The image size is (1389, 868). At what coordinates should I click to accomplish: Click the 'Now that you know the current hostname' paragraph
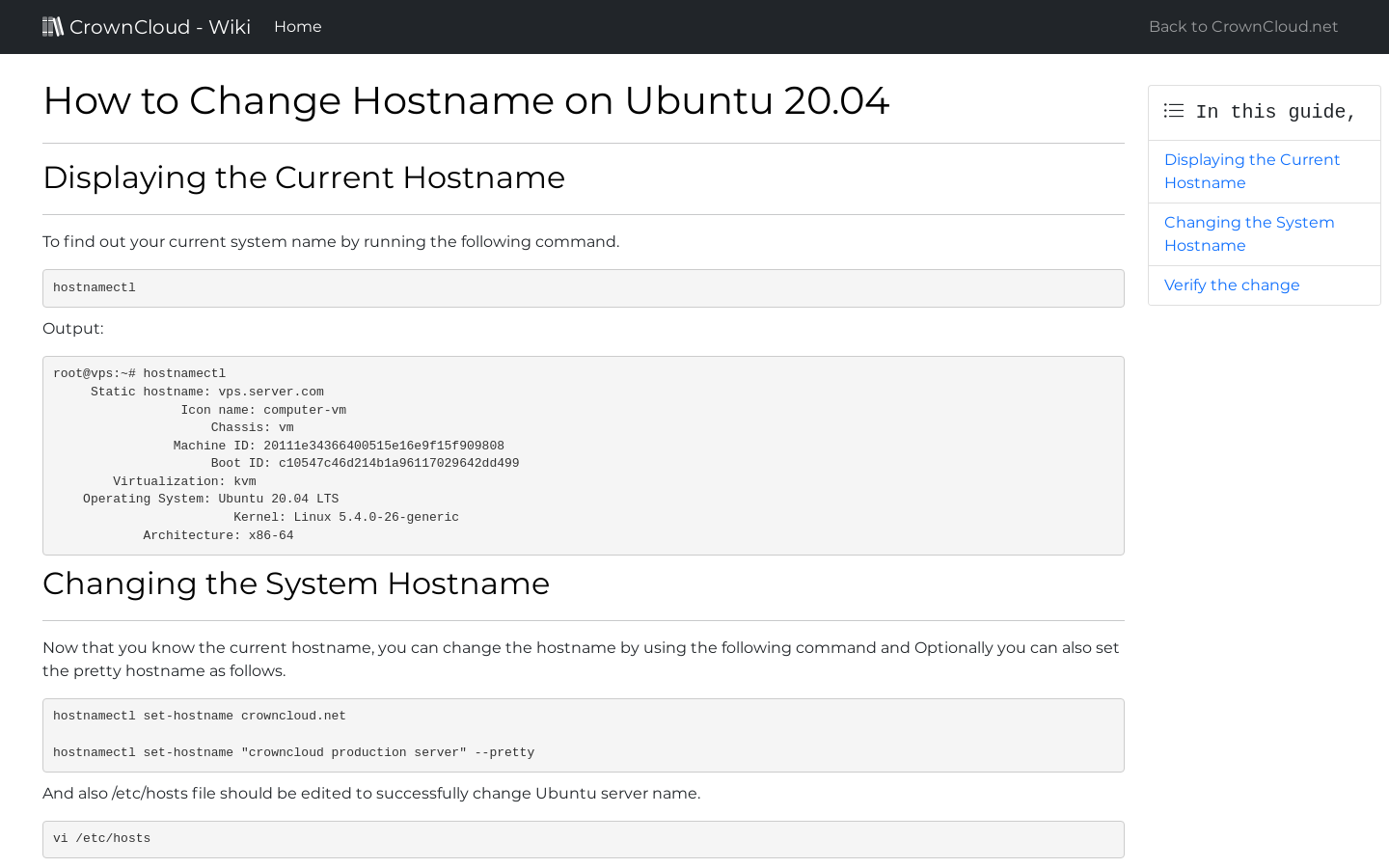[582, 660]
